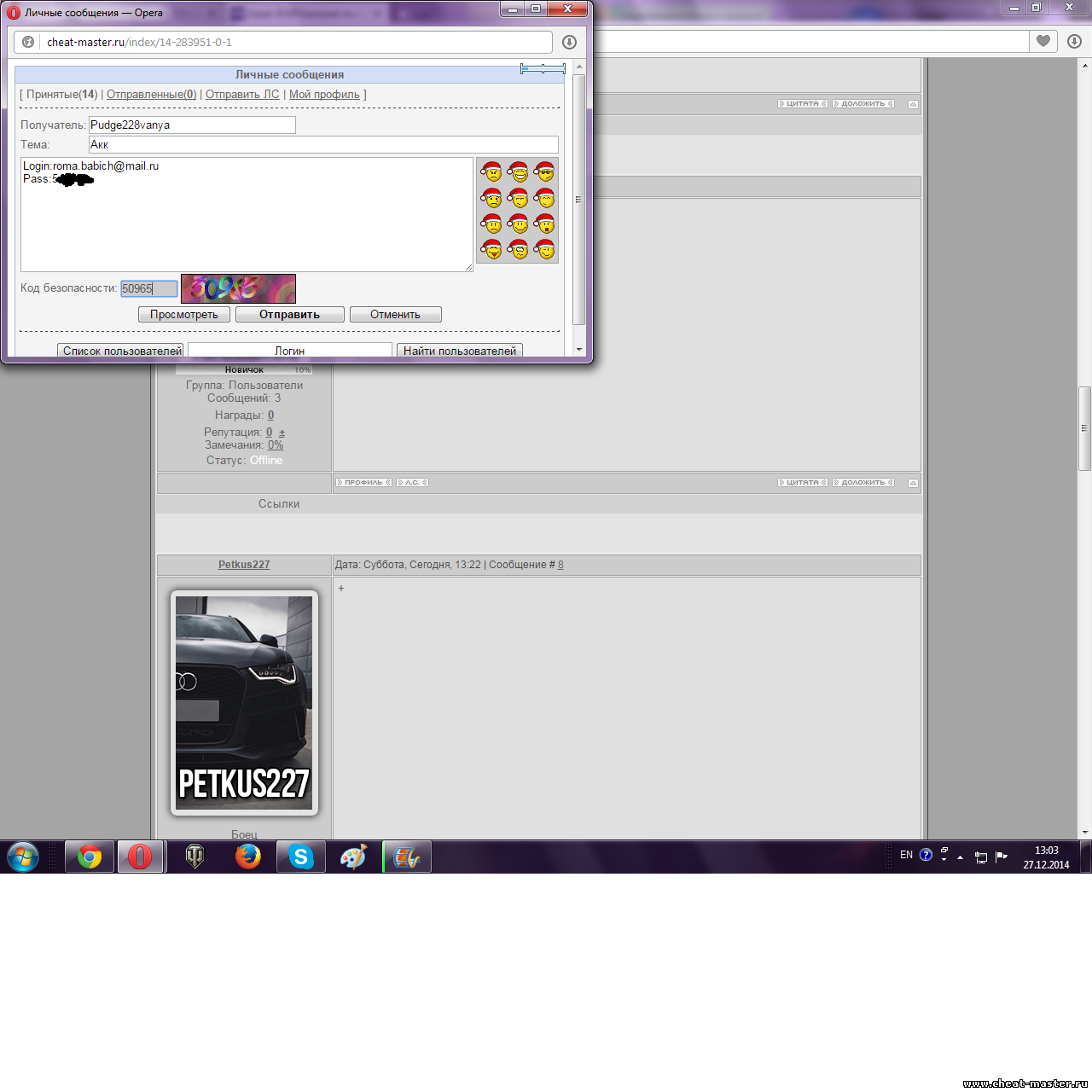Open the Отправленные(0) sent messages tab

[x=151, y=95]
